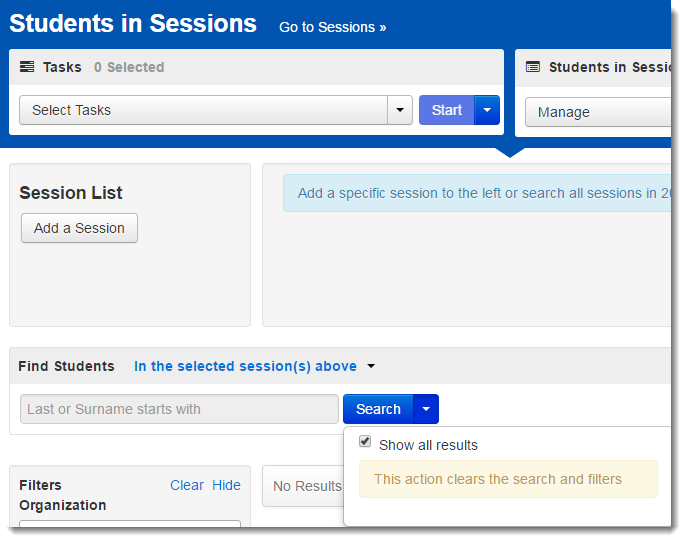Click the Students in Sessions panel icon

pos(532,67)
